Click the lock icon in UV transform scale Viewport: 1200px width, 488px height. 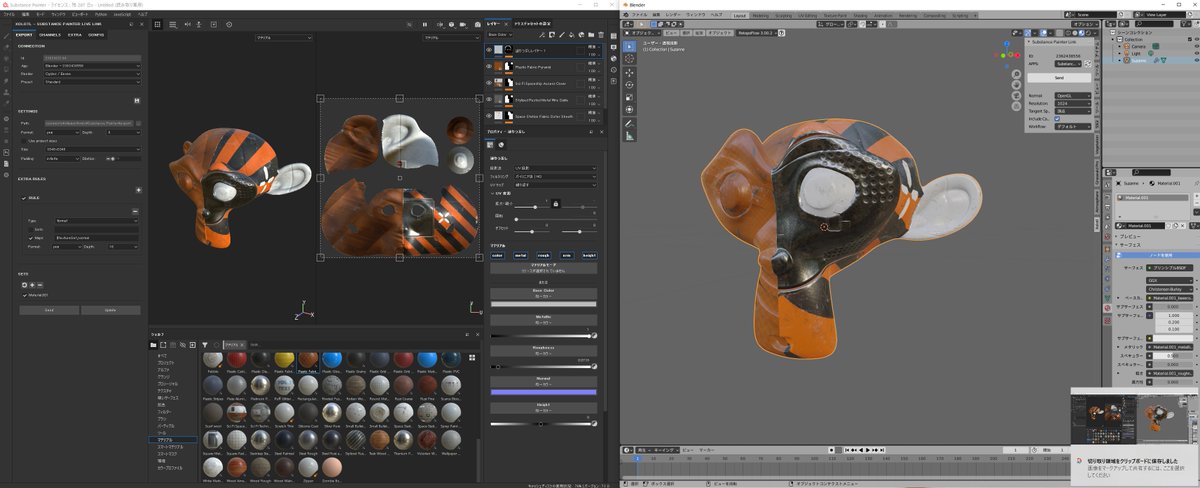(x=557, y=203)
